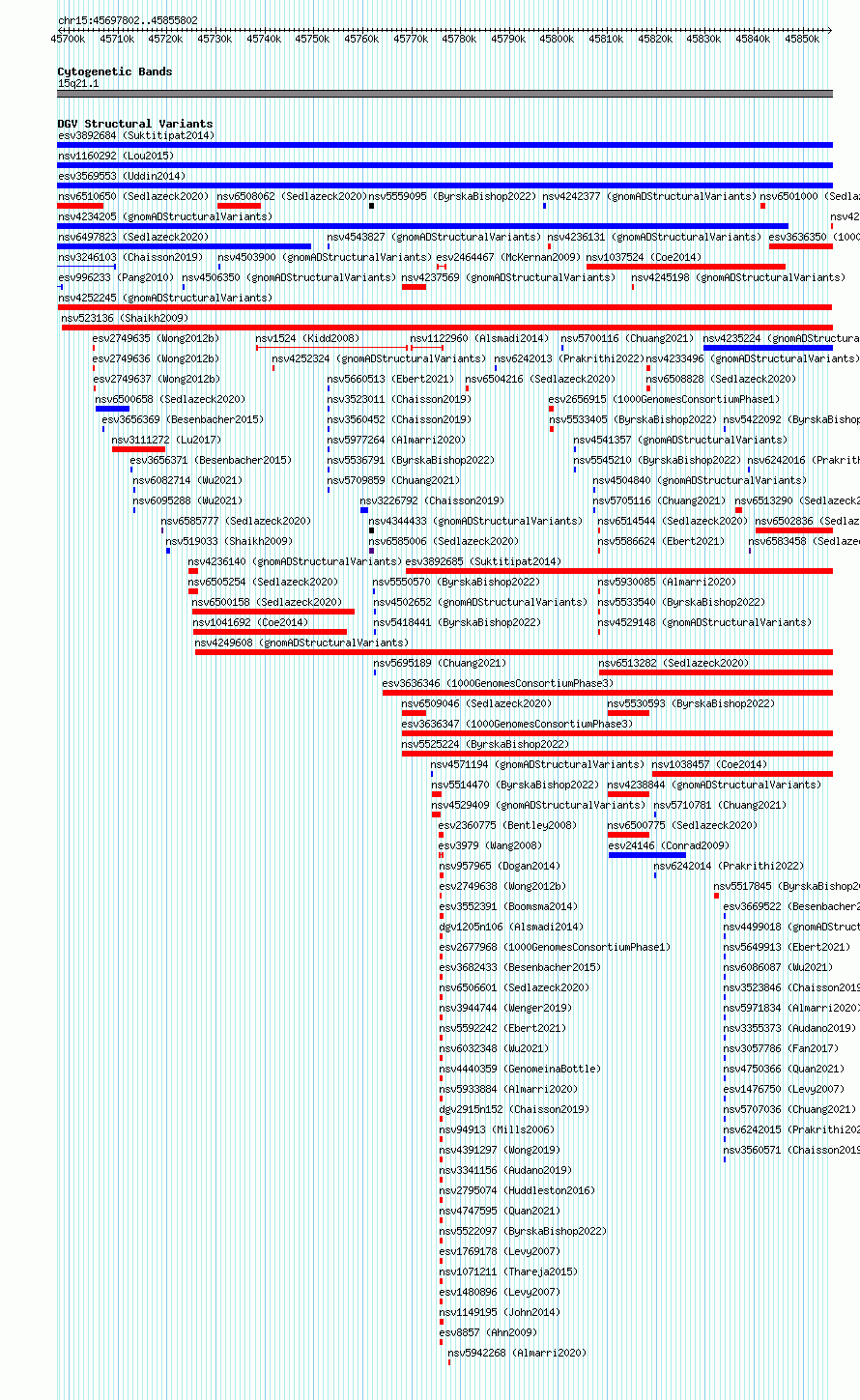Select esv2360775 (Bentley2008) label

tap(507, 825)
